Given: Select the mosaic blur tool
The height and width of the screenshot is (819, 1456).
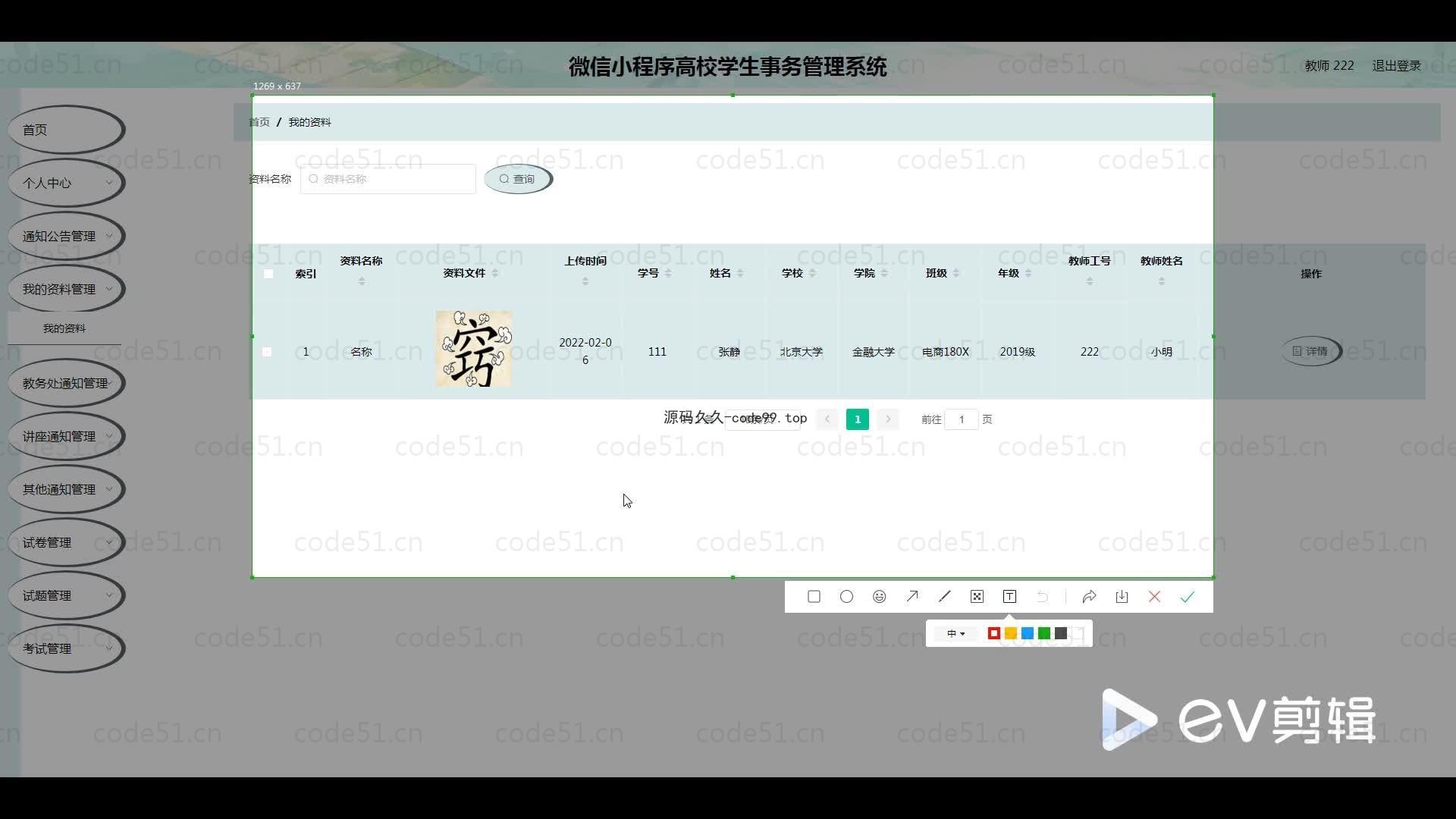Looking at the screenshot, I should [977, 597].
